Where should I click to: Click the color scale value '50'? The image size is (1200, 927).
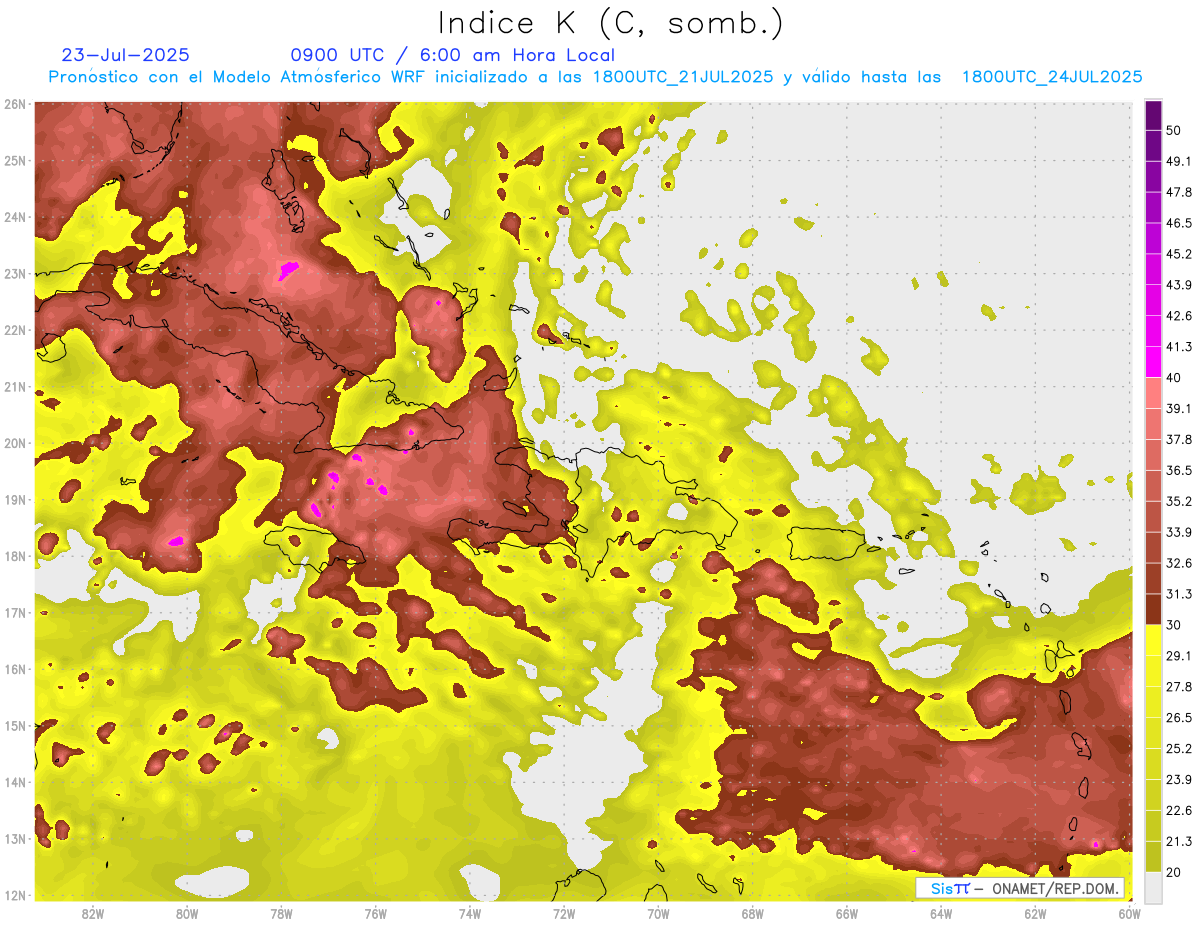[x=1173, y=130]
